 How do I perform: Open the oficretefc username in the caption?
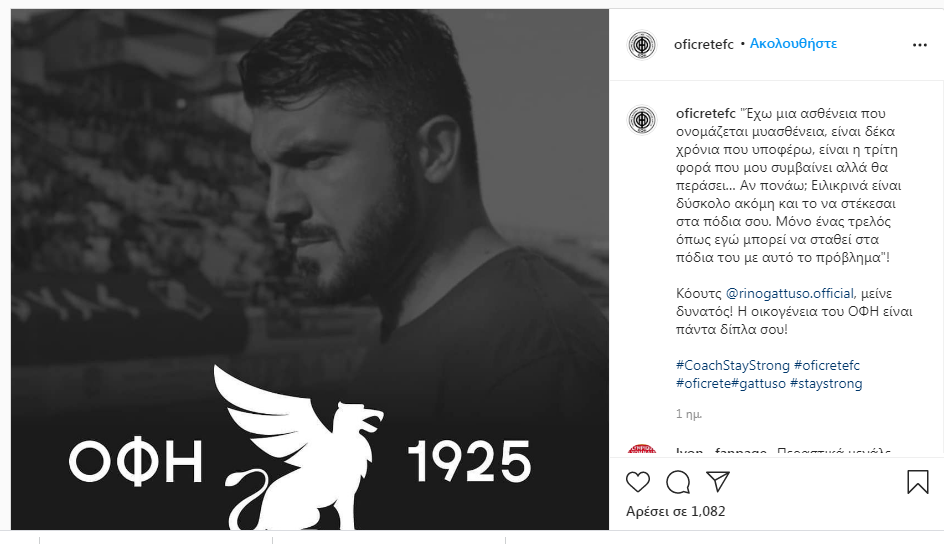pyautogui.click(x=706, y=113)
